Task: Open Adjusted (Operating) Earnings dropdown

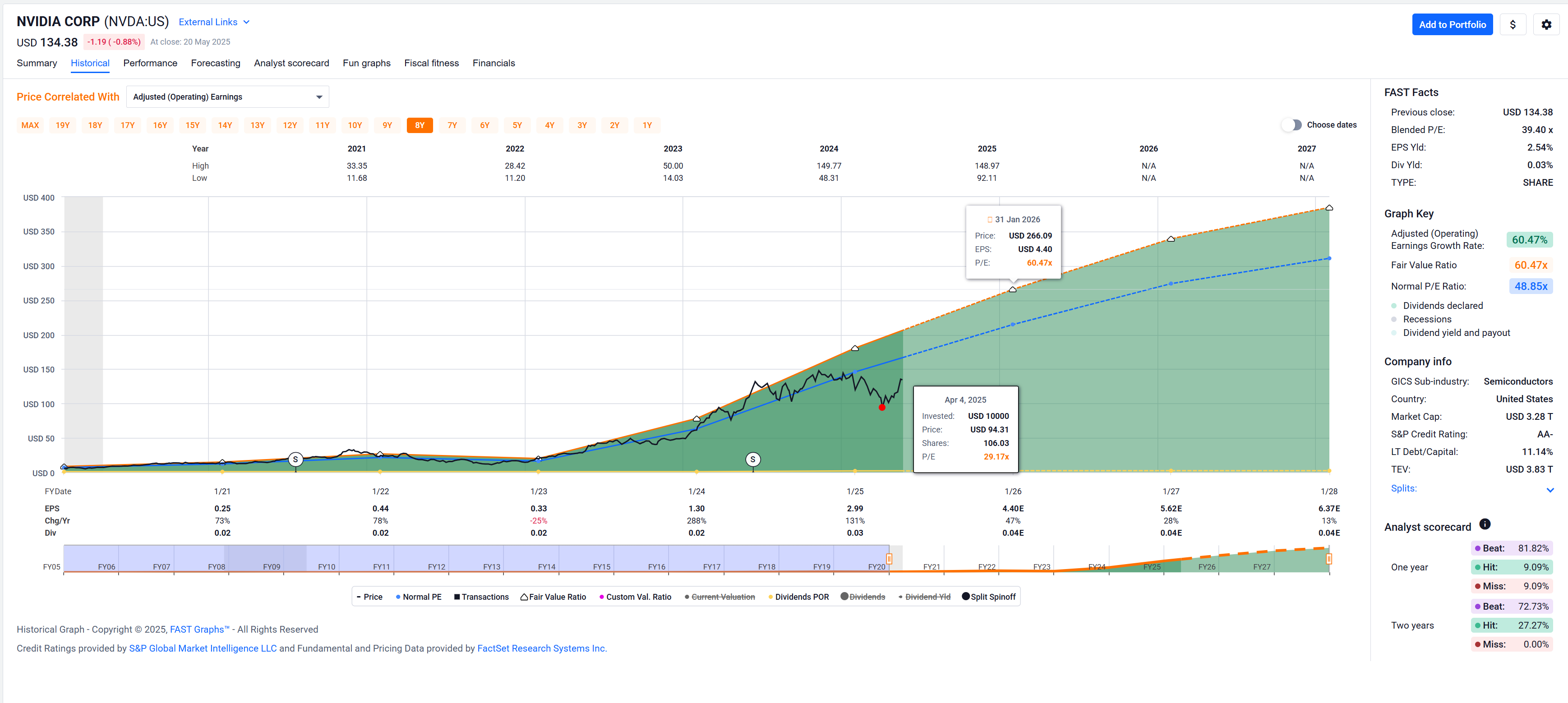Action: pos(228,97)
